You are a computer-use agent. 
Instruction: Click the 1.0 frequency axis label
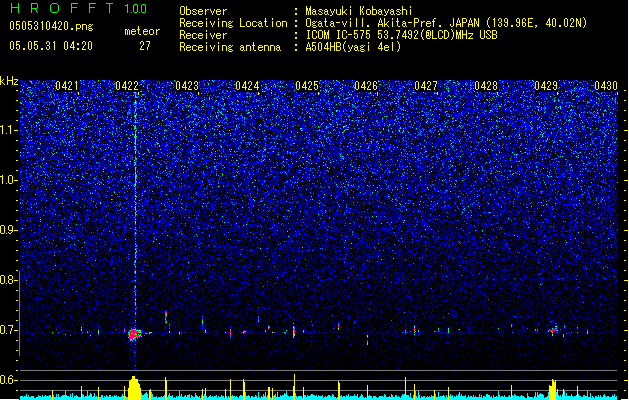click(x=9, y=180)
